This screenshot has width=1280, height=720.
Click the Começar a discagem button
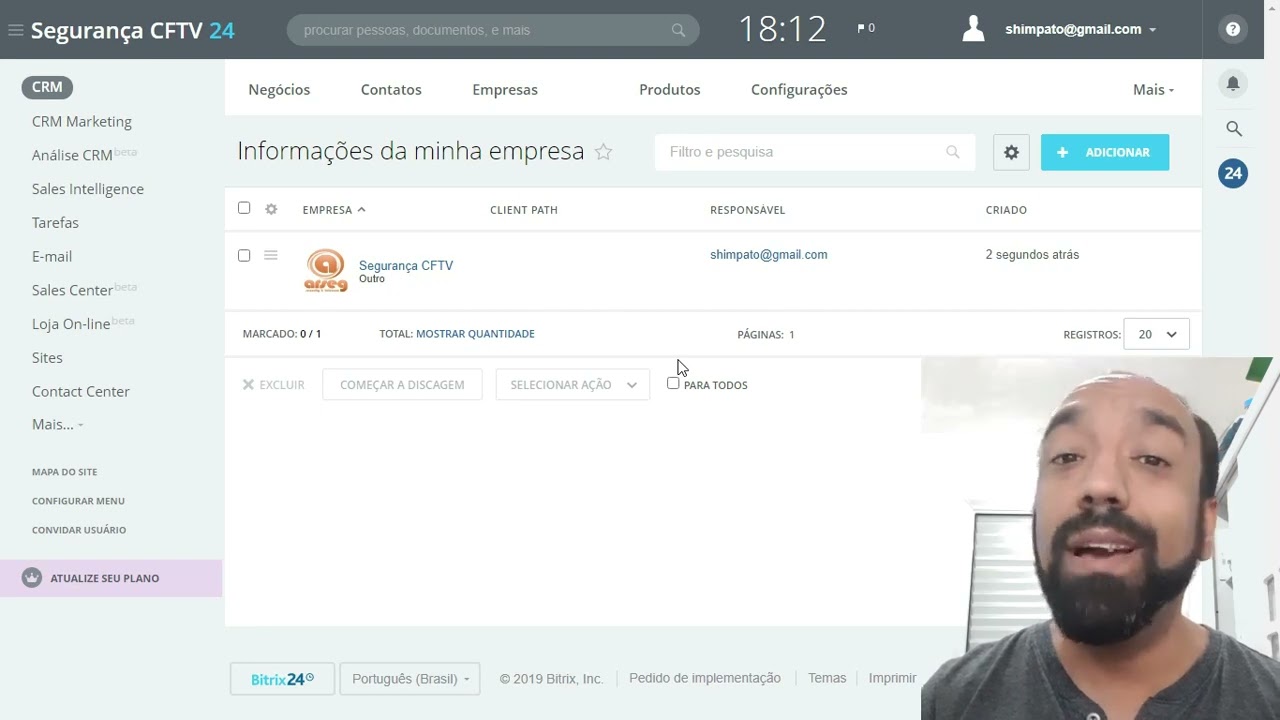pos(402,384)
